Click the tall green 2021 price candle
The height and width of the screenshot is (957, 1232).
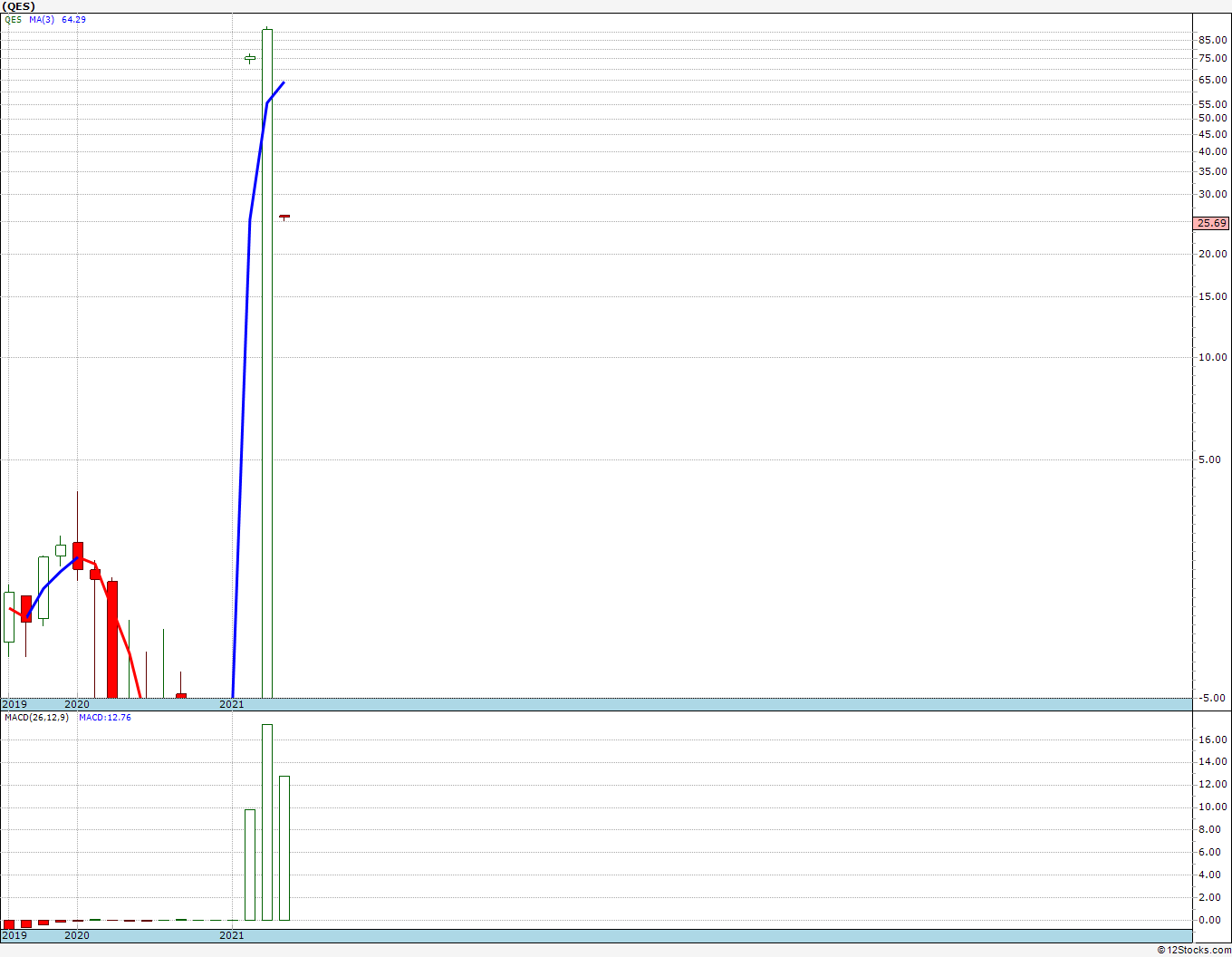click(267, 362)
